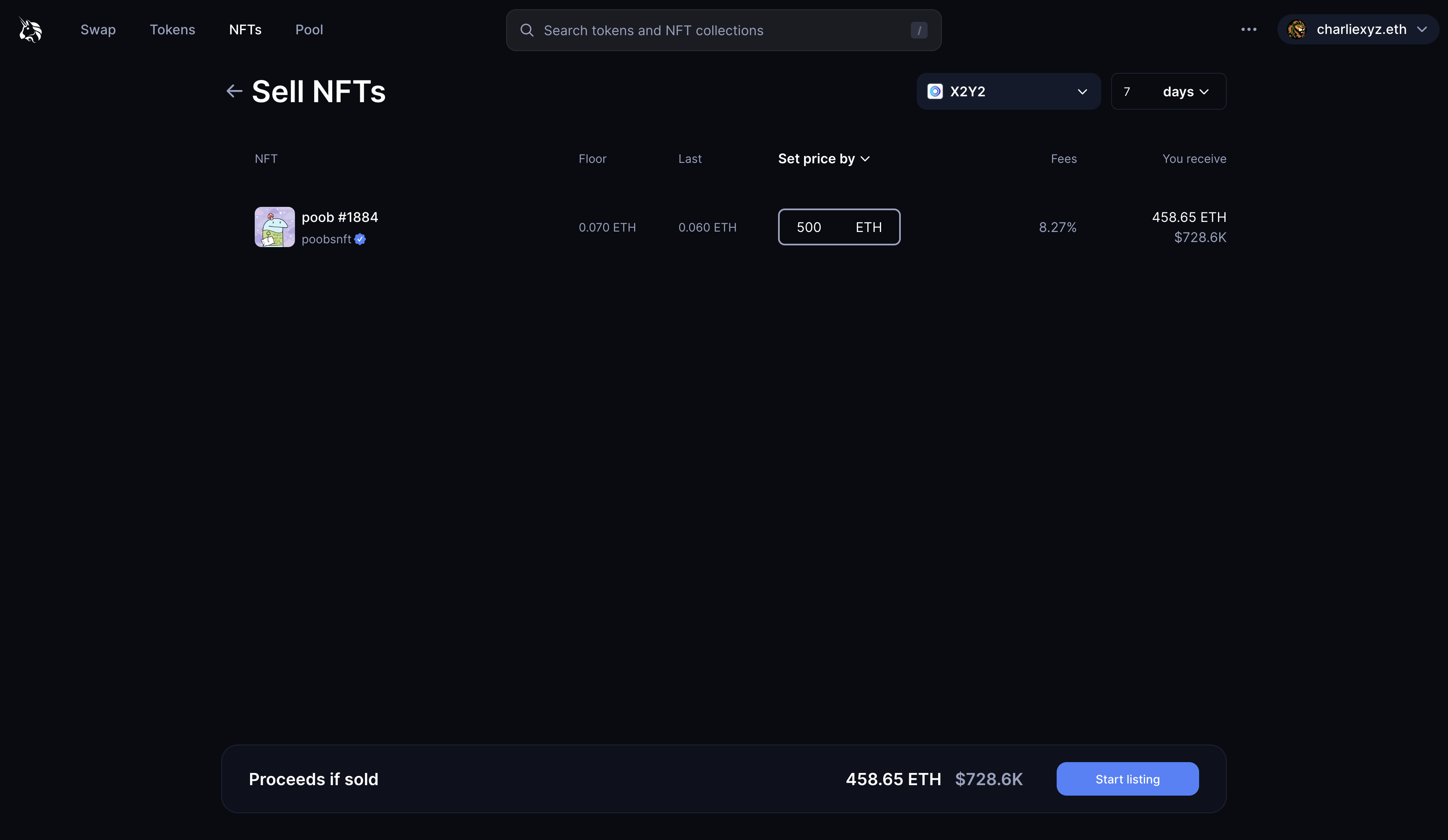Image resolution: width=1448 pixels, height=840 pixels.
Task: Click the 7 duration number field
Action: [x=1127, y=92]
